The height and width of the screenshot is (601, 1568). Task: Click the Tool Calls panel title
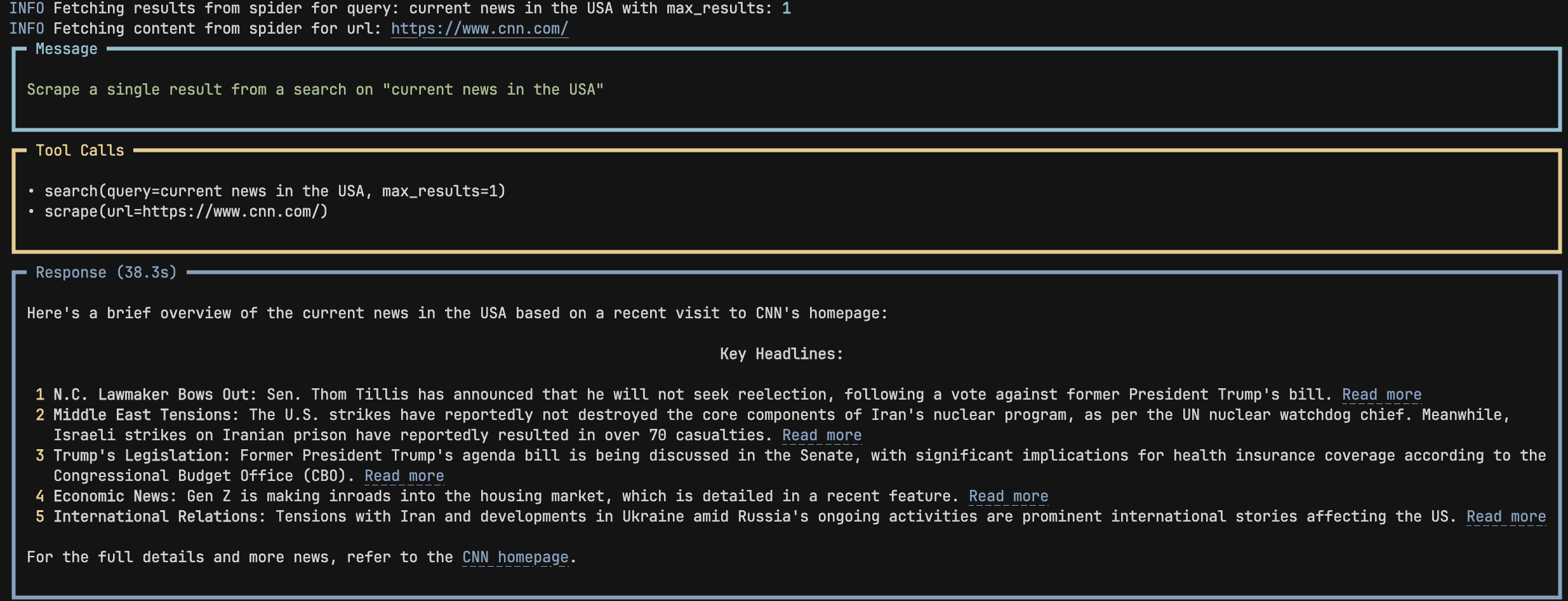80,151
